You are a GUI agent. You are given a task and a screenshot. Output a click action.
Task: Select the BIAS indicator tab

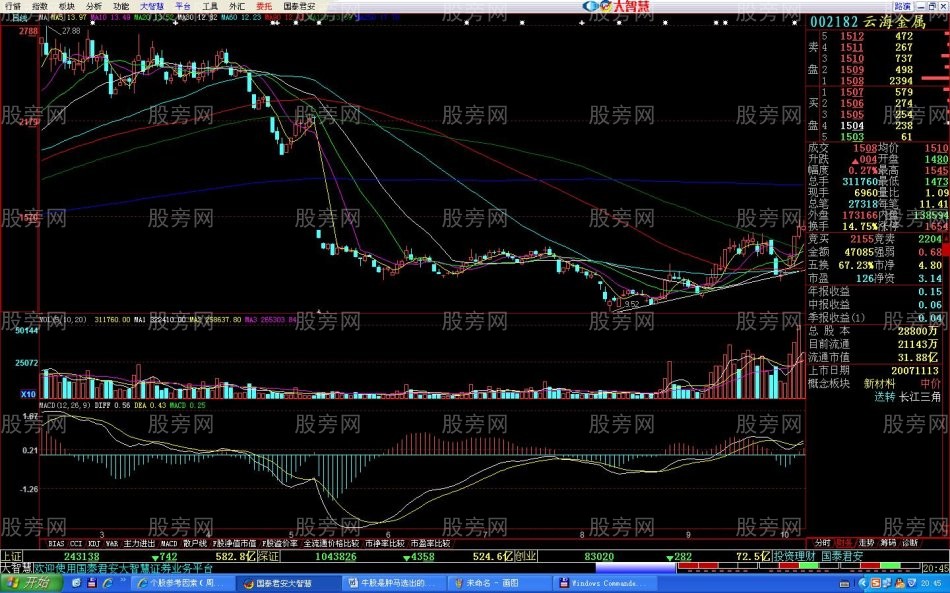click(x=56, y=543)
